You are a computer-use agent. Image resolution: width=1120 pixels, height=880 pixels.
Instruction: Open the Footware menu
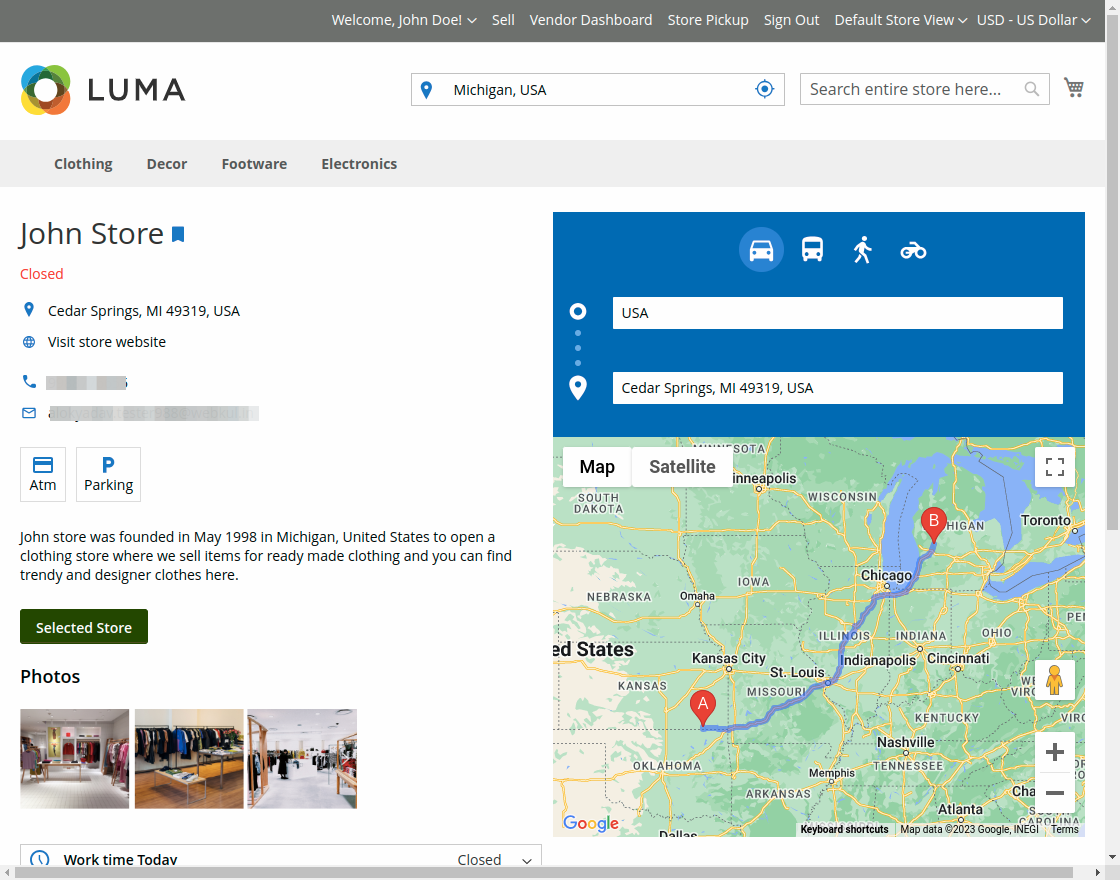point(254,164)
